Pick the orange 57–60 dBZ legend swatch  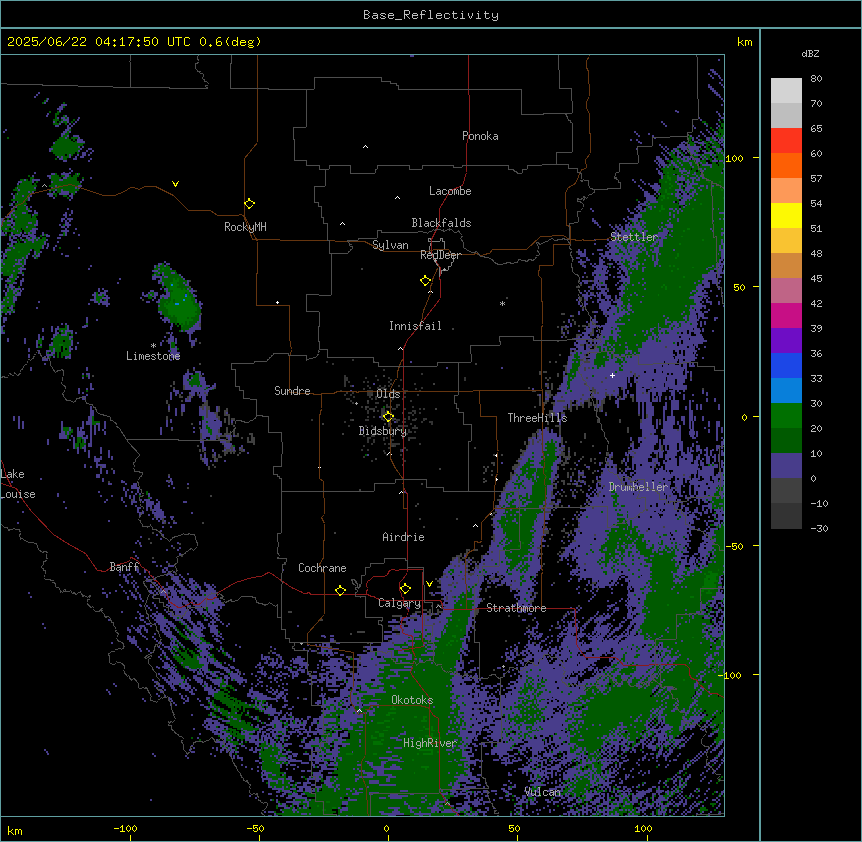pyautogui.click(x=786, y=165)
